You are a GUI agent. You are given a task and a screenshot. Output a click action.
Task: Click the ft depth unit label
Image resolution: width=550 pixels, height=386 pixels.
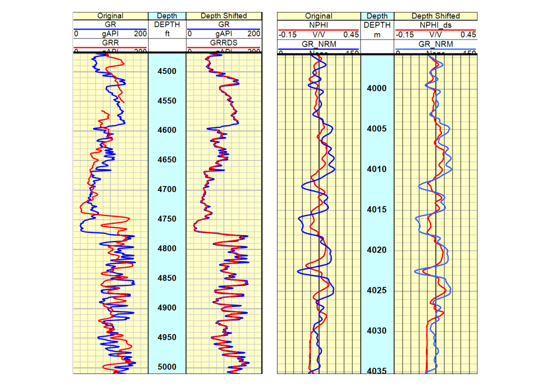(x=167, y=34)
